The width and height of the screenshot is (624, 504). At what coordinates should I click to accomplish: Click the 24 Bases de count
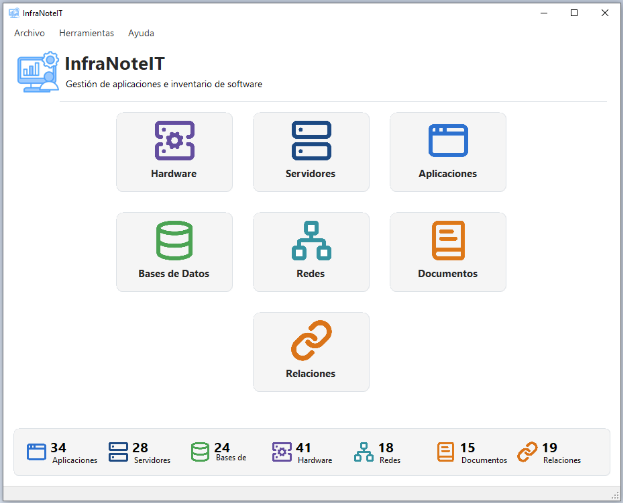coord(222,447)
